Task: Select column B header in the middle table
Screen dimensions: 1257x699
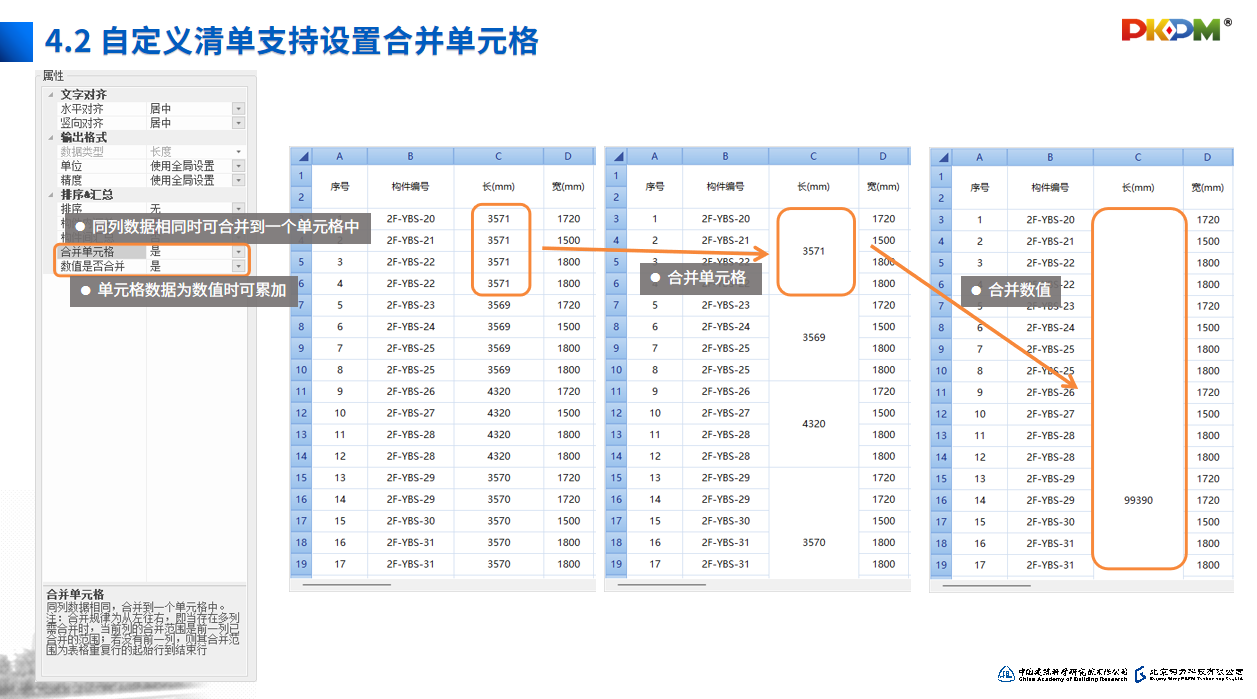Action: pyautogui.click(x=725, y=156)
